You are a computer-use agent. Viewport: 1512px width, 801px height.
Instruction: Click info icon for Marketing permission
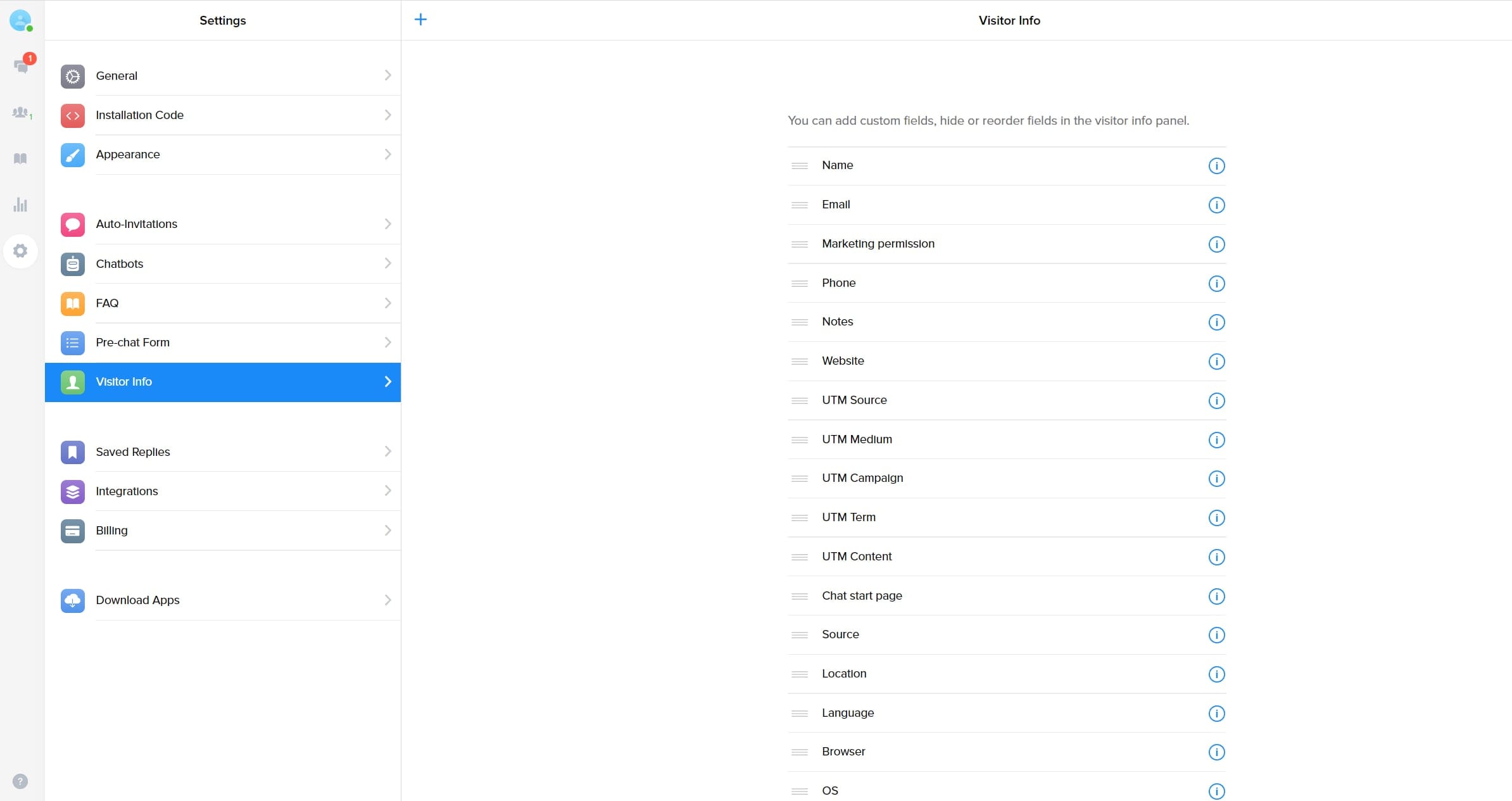[x=1216, y=244]
